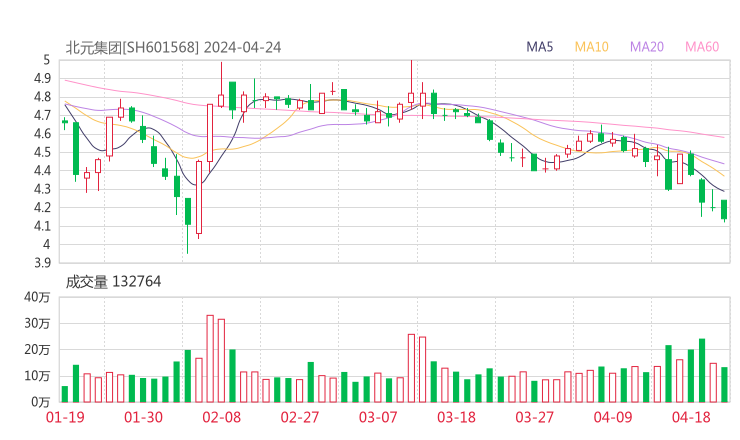Click the 04-18 date axis label

point(691,417)
